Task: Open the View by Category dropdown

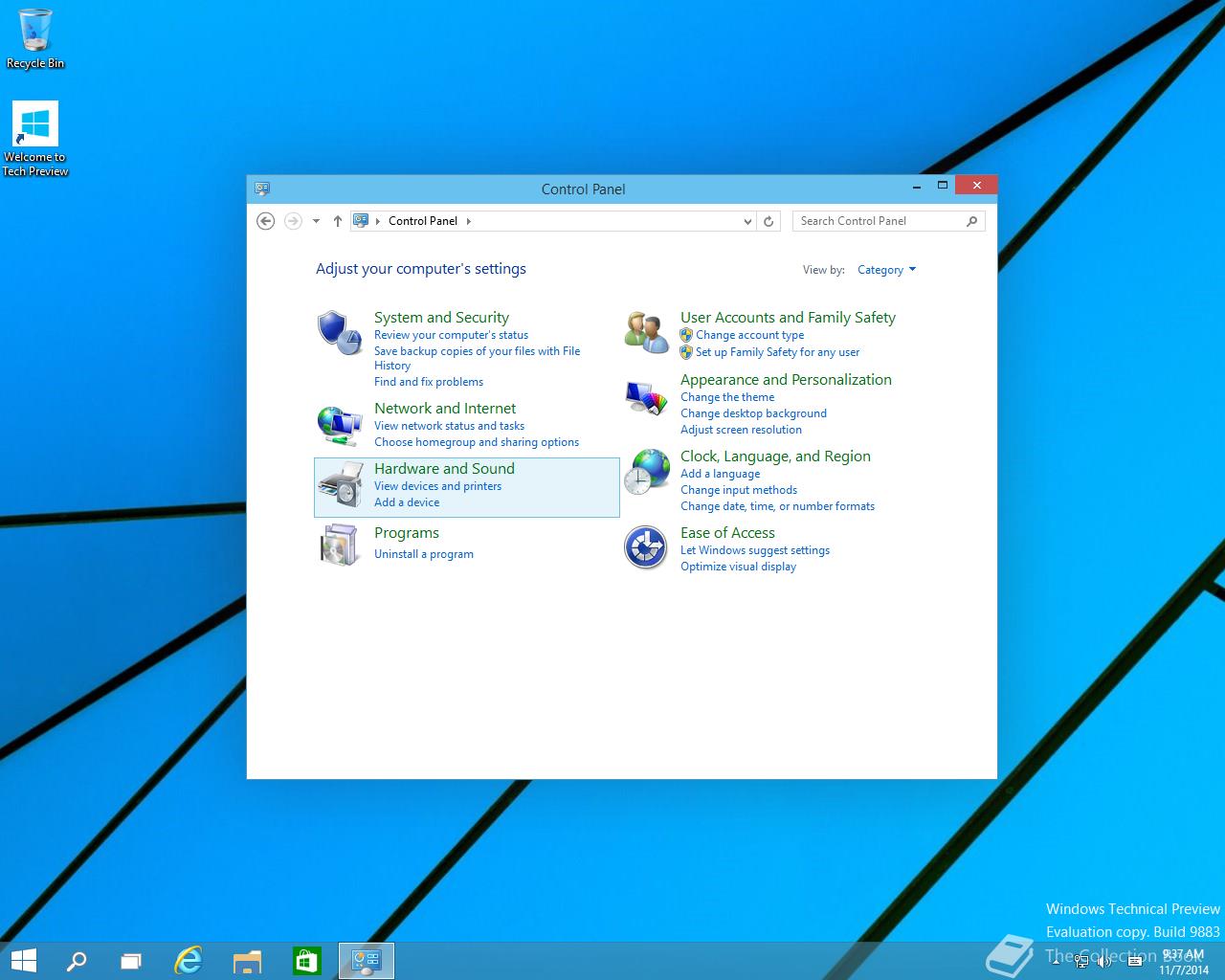Action: tap(887, 270)
